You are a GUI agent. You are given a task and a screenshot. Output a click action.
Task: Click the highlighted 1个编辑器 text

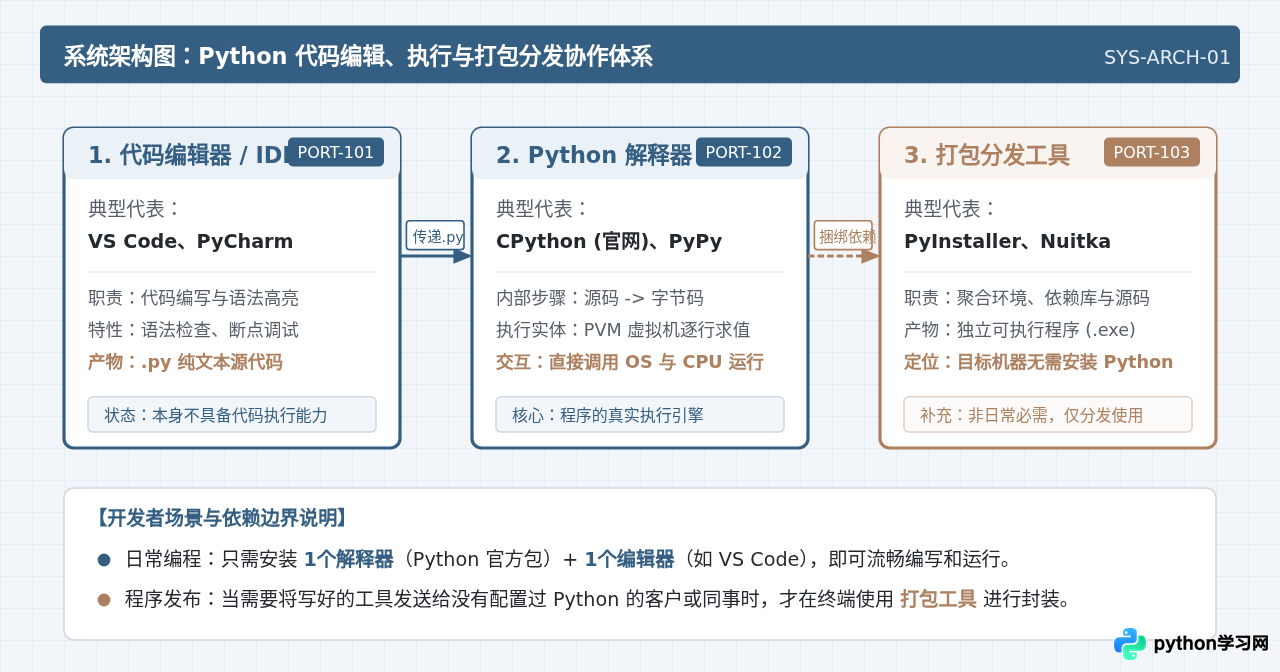629,559
